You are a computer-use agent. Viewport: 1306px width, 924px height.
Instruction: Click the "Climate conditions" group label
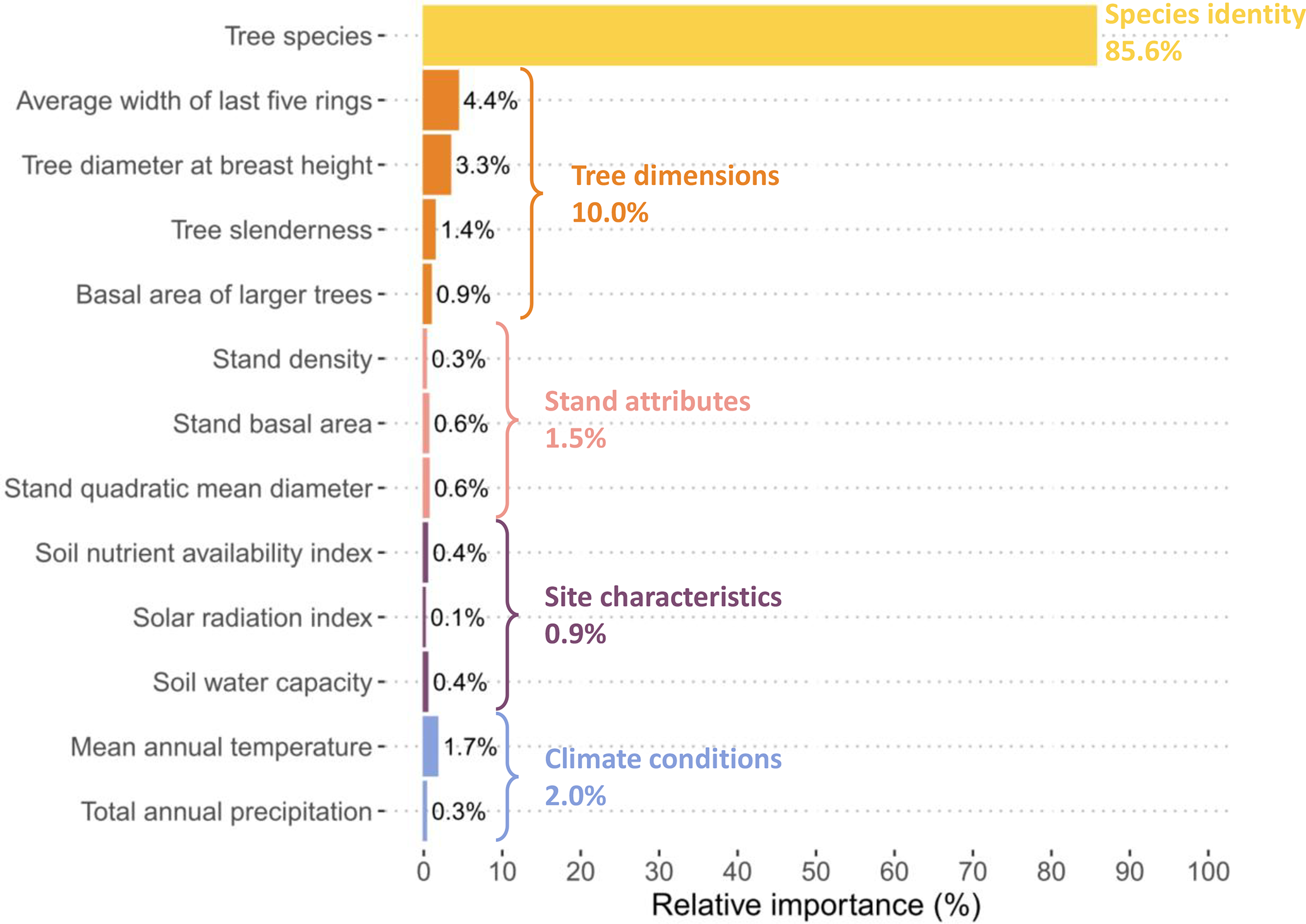663,759
